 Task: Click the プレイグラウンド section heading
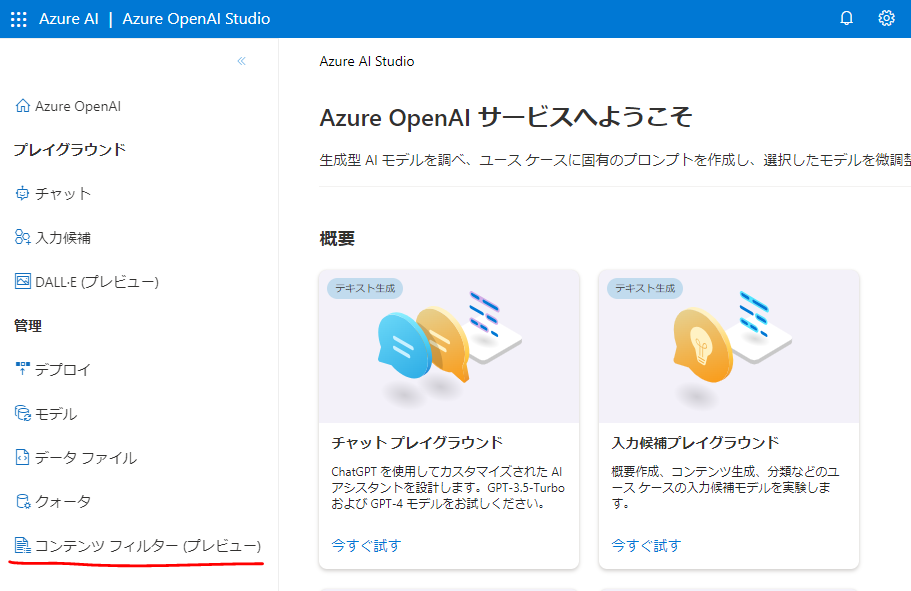[x=70, y=150]
